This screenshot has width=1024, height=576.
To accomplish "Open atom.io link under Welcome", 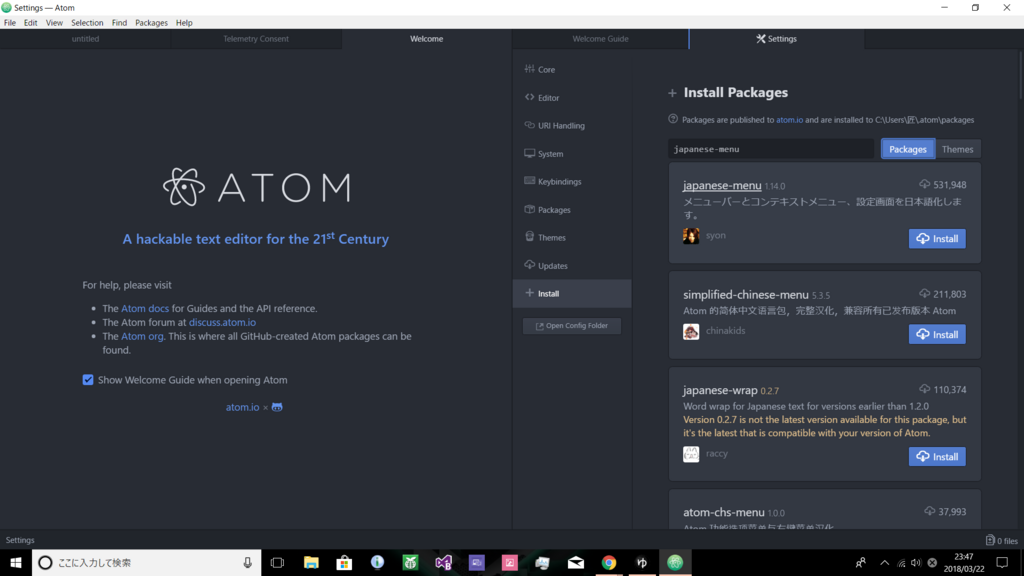I will pos(242,407).
